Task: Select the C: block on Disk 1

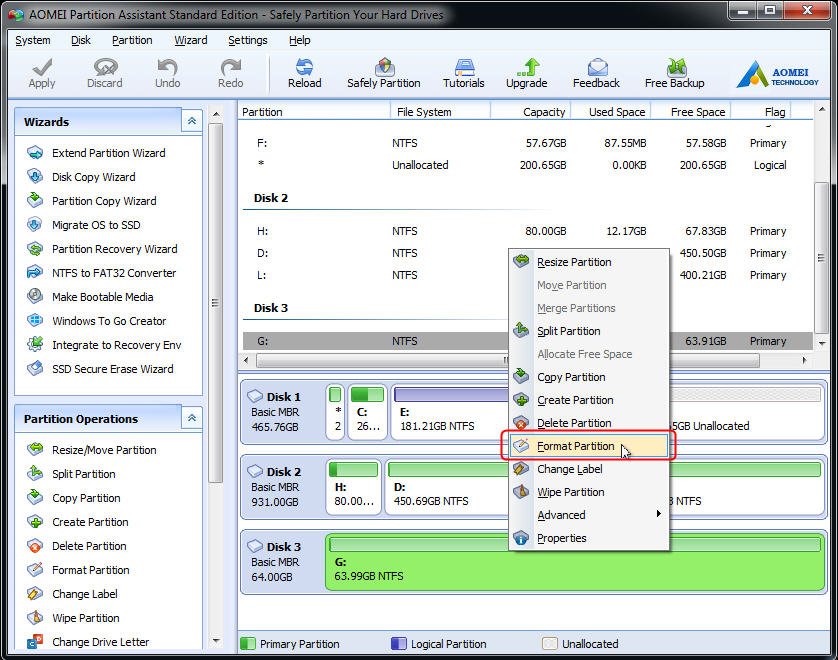Action: [367, 412]
